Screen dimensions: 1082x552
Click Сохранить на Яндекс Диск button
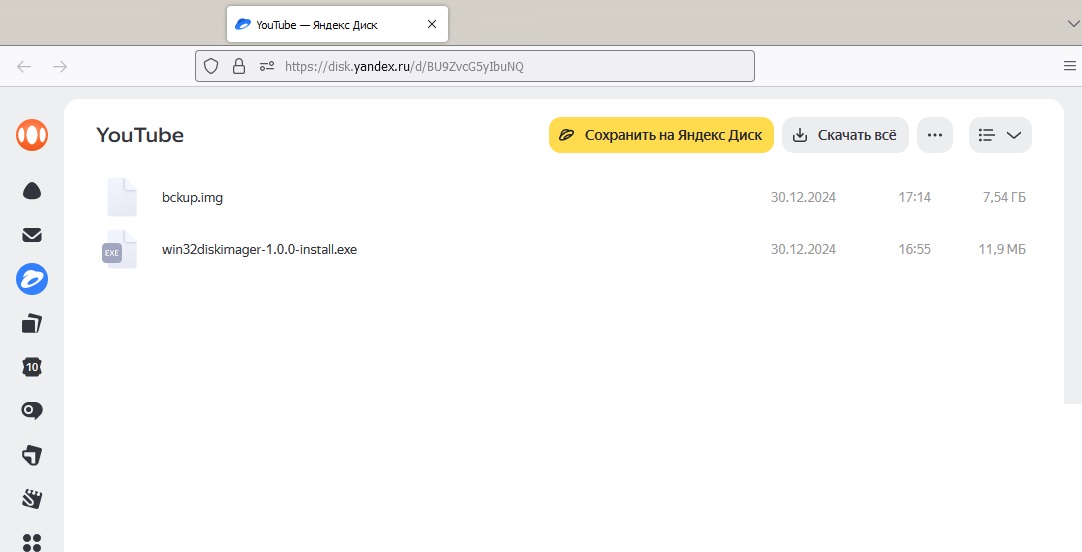coord(661,135)
